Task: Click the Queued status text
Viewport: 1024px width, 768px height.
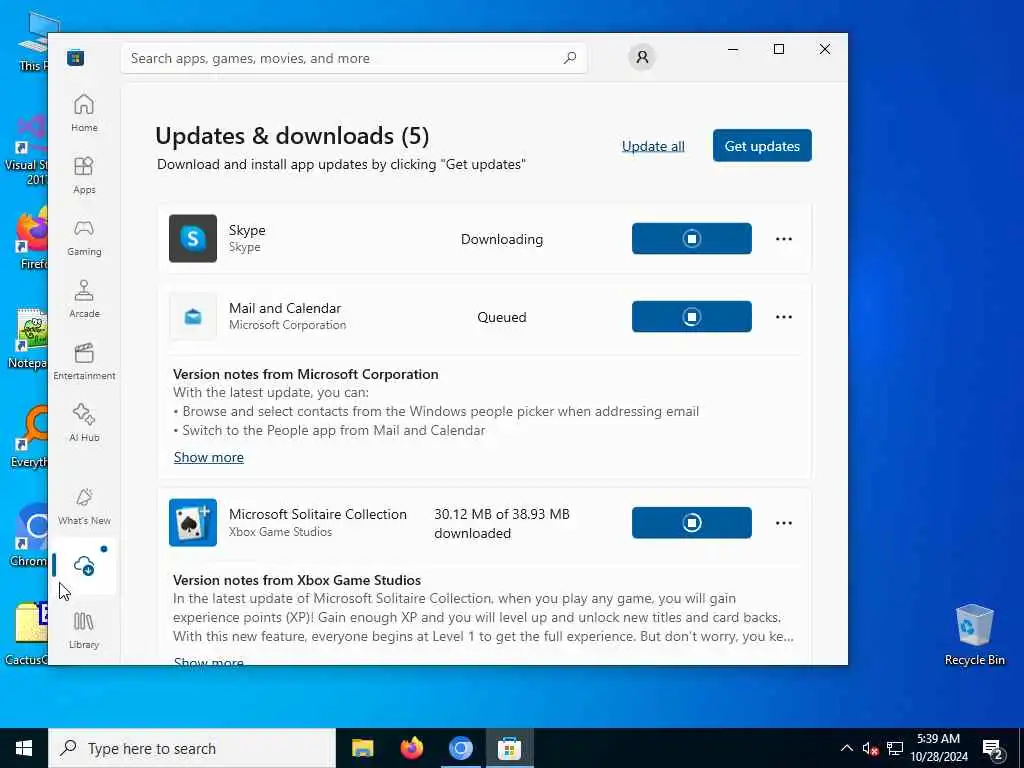Action: click(x=502, y=317)
